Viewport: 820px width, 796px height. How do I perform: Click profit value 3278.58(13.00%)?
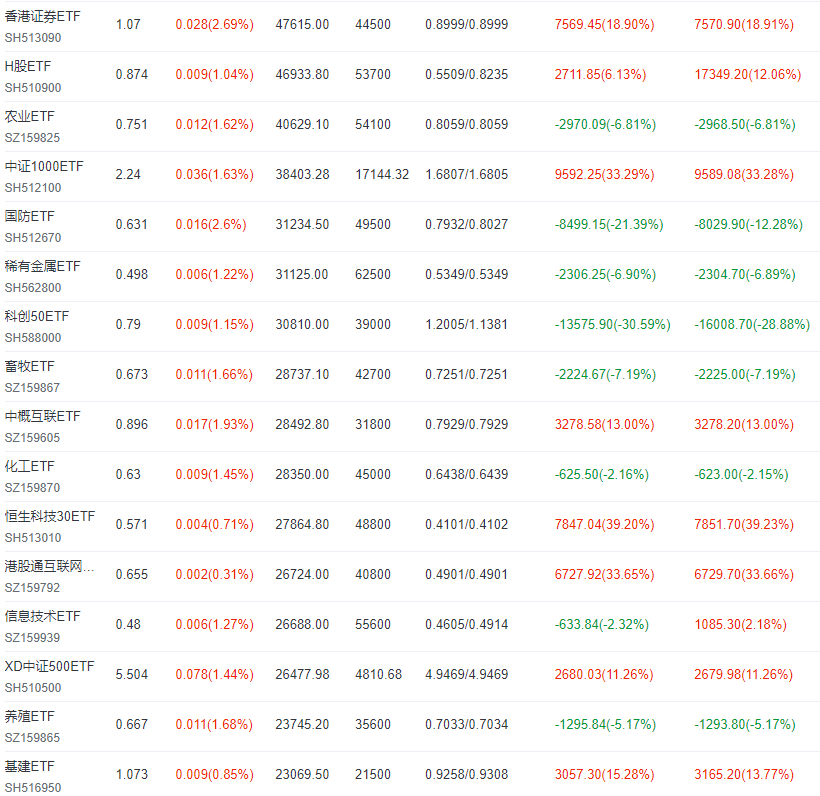tap(605, 425)
